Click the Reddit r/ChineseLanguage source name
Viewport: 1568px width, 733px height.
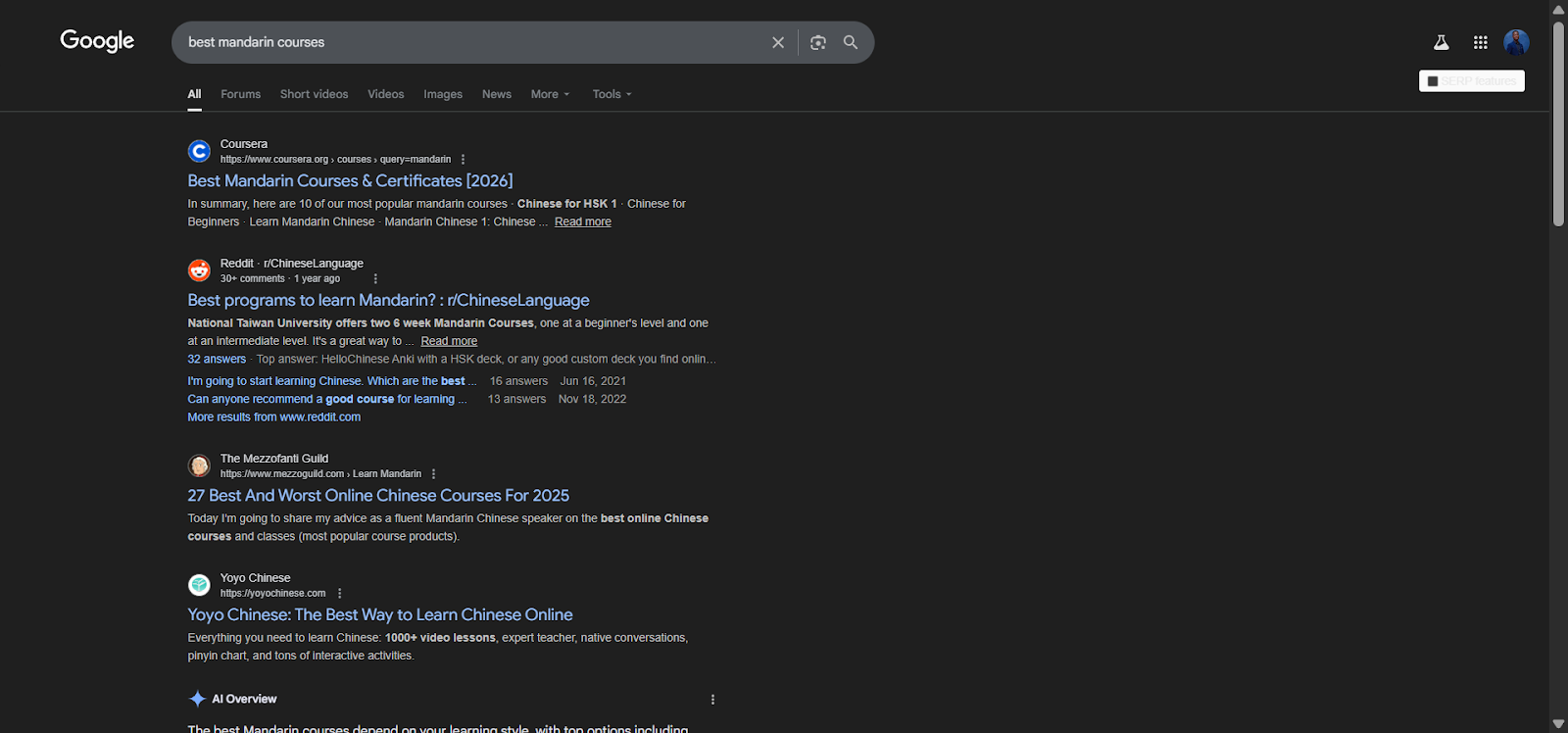click(292, 264)
